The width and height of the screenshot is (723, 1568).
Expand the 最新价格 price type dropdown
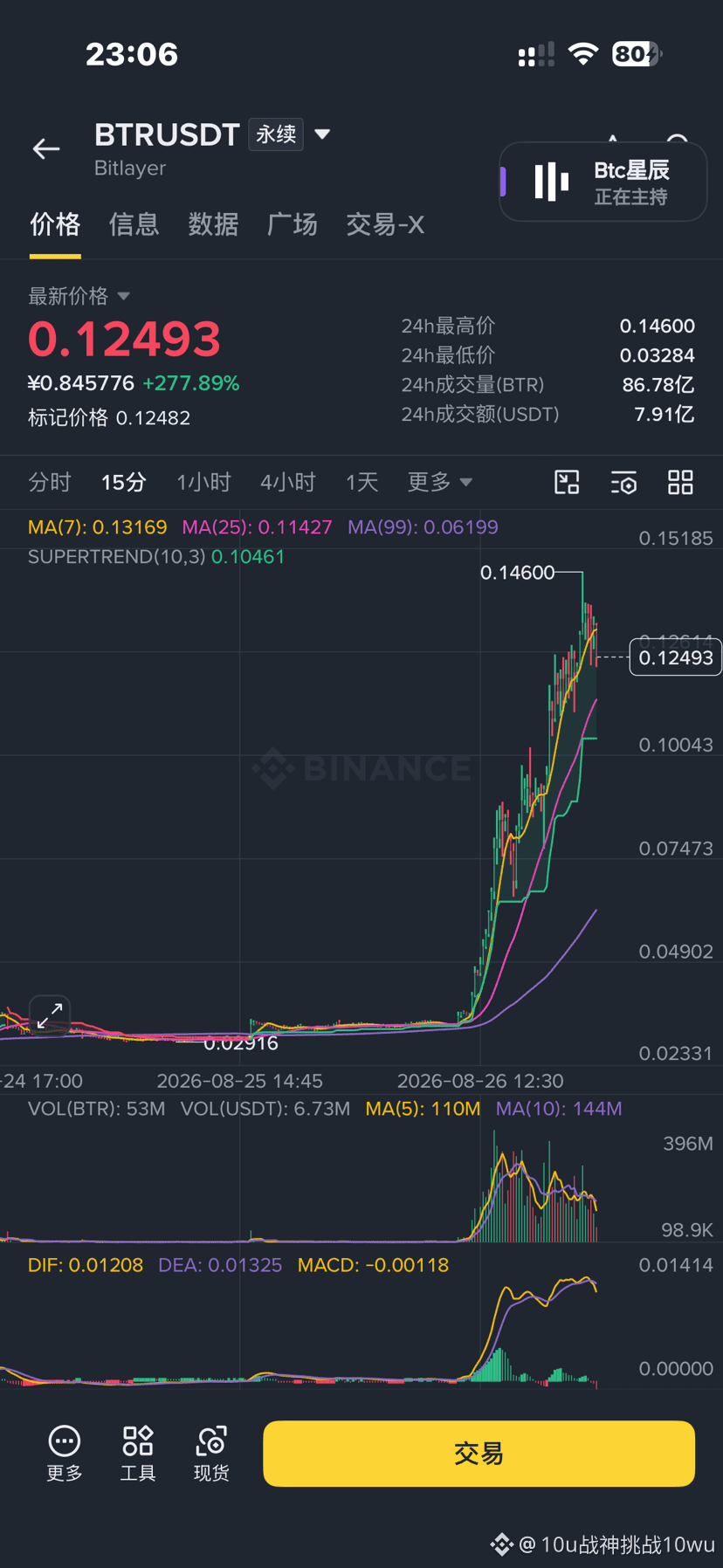coord(79,296)
